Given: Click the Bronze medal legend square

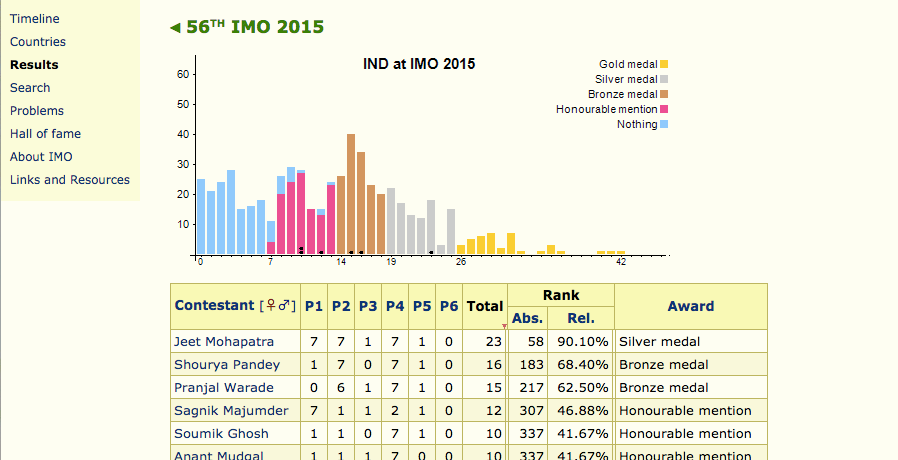Looking at the screenshot, I should coord(664,95).
